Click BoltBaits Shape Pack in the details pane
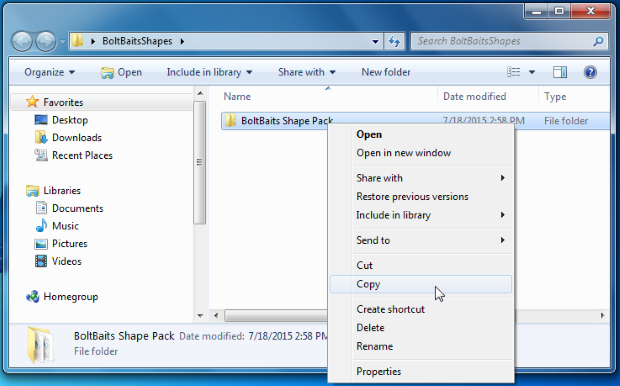The height and width of the screenshot is (386, 620). point(124,336)
